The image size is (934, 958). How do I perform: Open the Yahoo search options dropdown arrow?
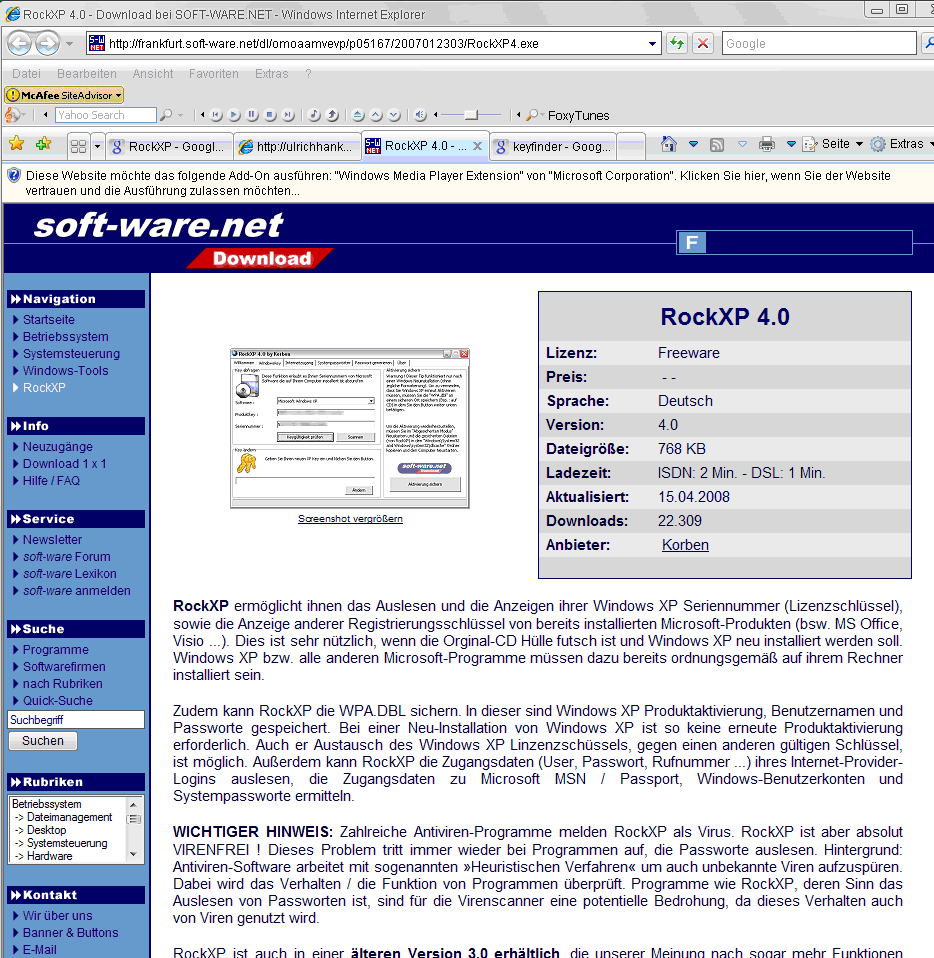tap(181, 115)
